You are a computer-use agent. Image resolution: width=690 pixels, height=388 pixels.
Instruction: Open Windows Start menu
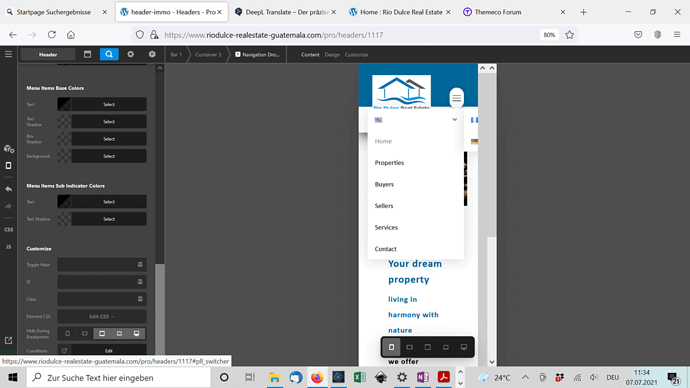(13, 377)
